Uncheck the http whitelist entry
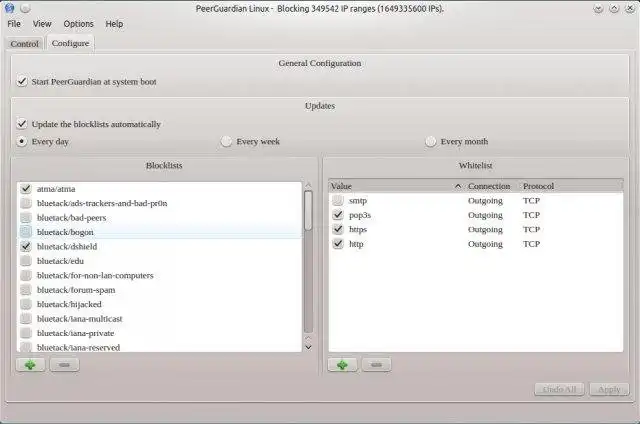 coord(338,244)
